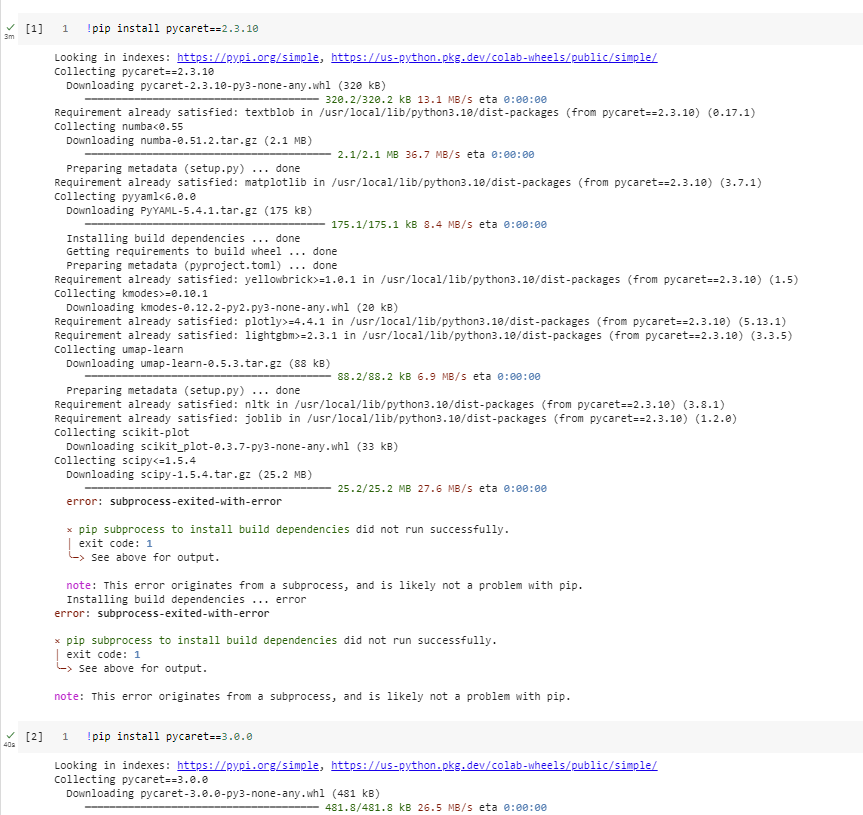
Task: Click the 3m execution time label
Action: pyautogui.click(x=8, y=36)
